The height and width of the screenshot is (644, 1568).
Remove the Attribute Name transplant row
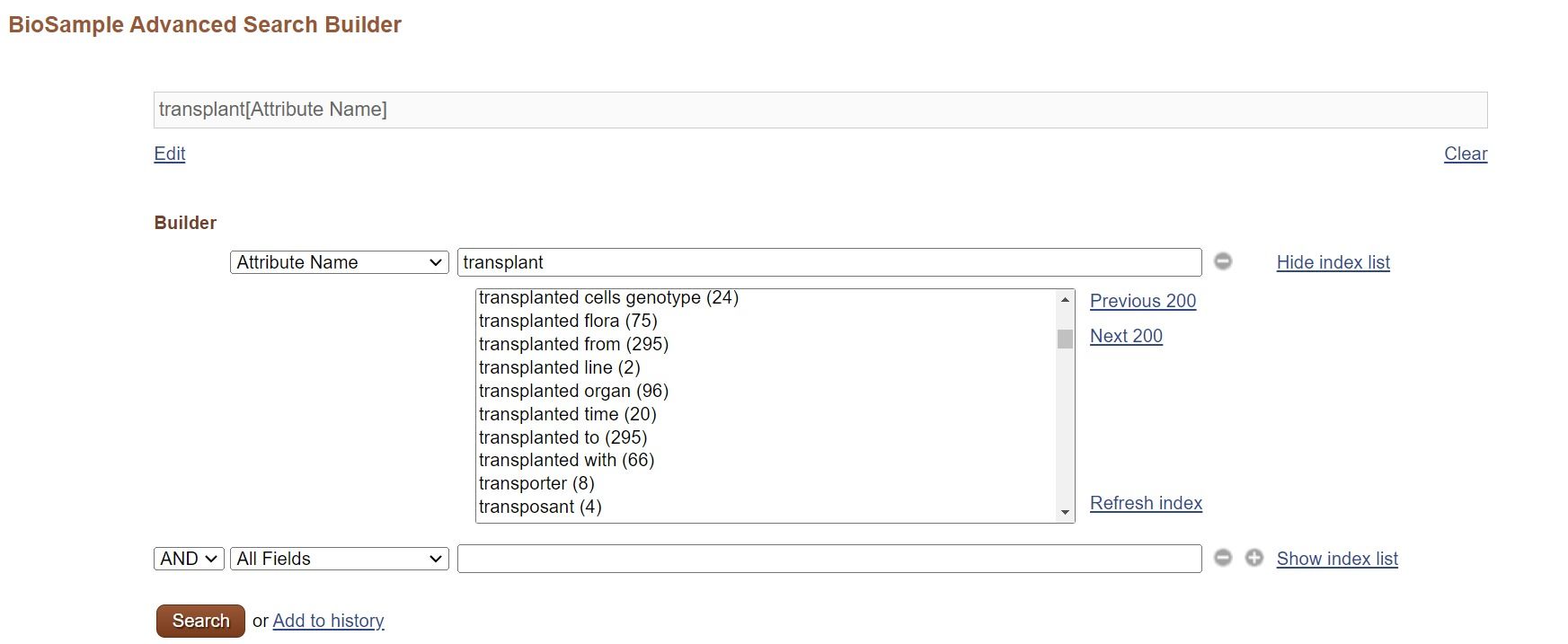(1223, 261)
